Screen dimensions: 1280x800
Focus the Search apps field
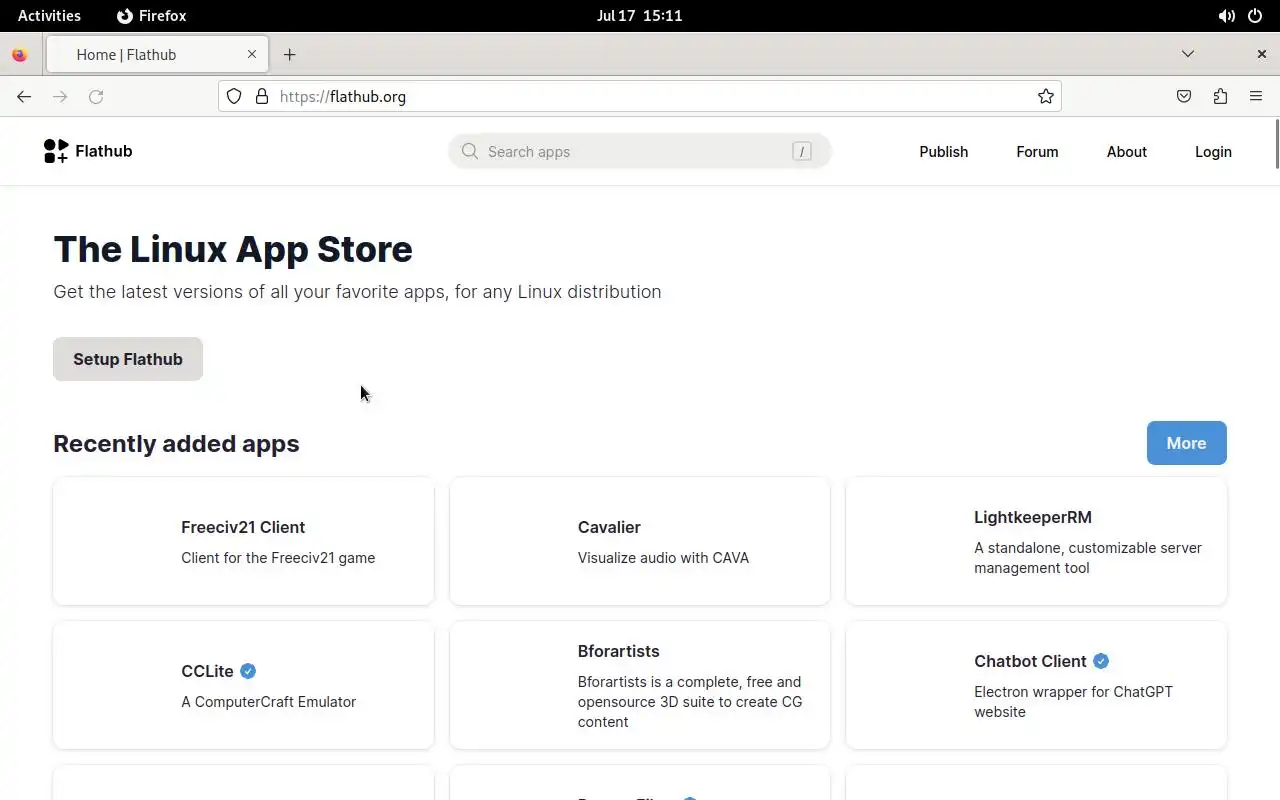640,151
